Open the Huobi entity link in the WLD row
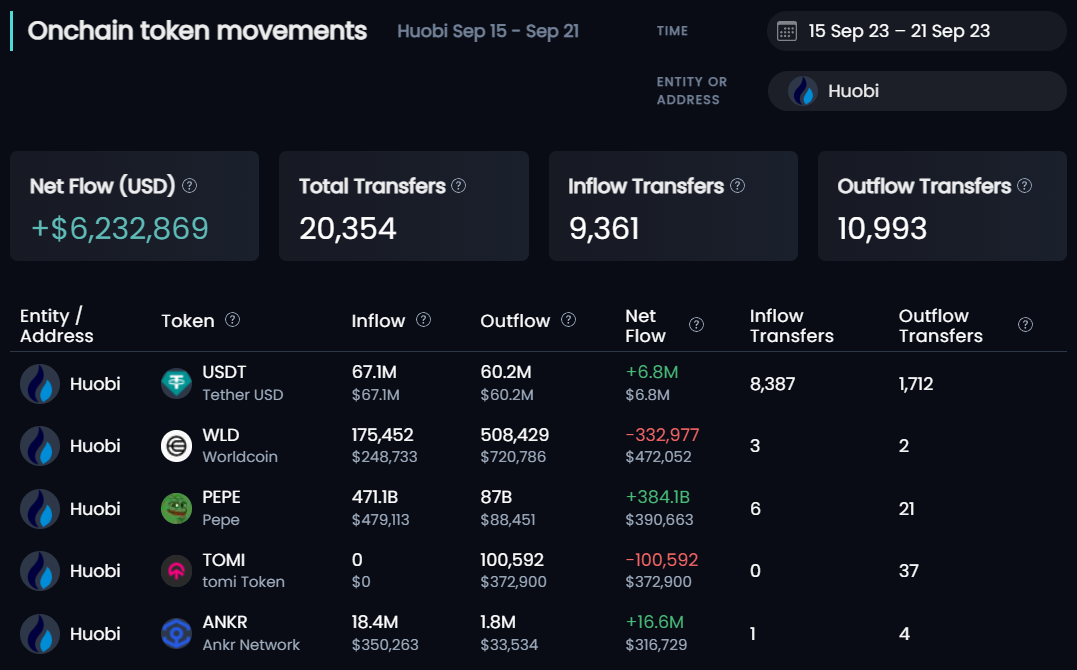This screenshot has height=670, width=1077. pos(95,446)
